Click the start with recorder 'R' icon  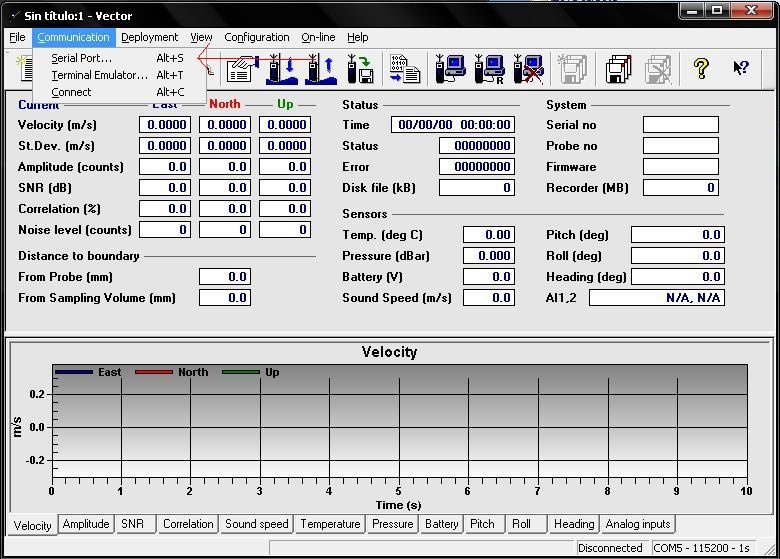click(489, 69)
